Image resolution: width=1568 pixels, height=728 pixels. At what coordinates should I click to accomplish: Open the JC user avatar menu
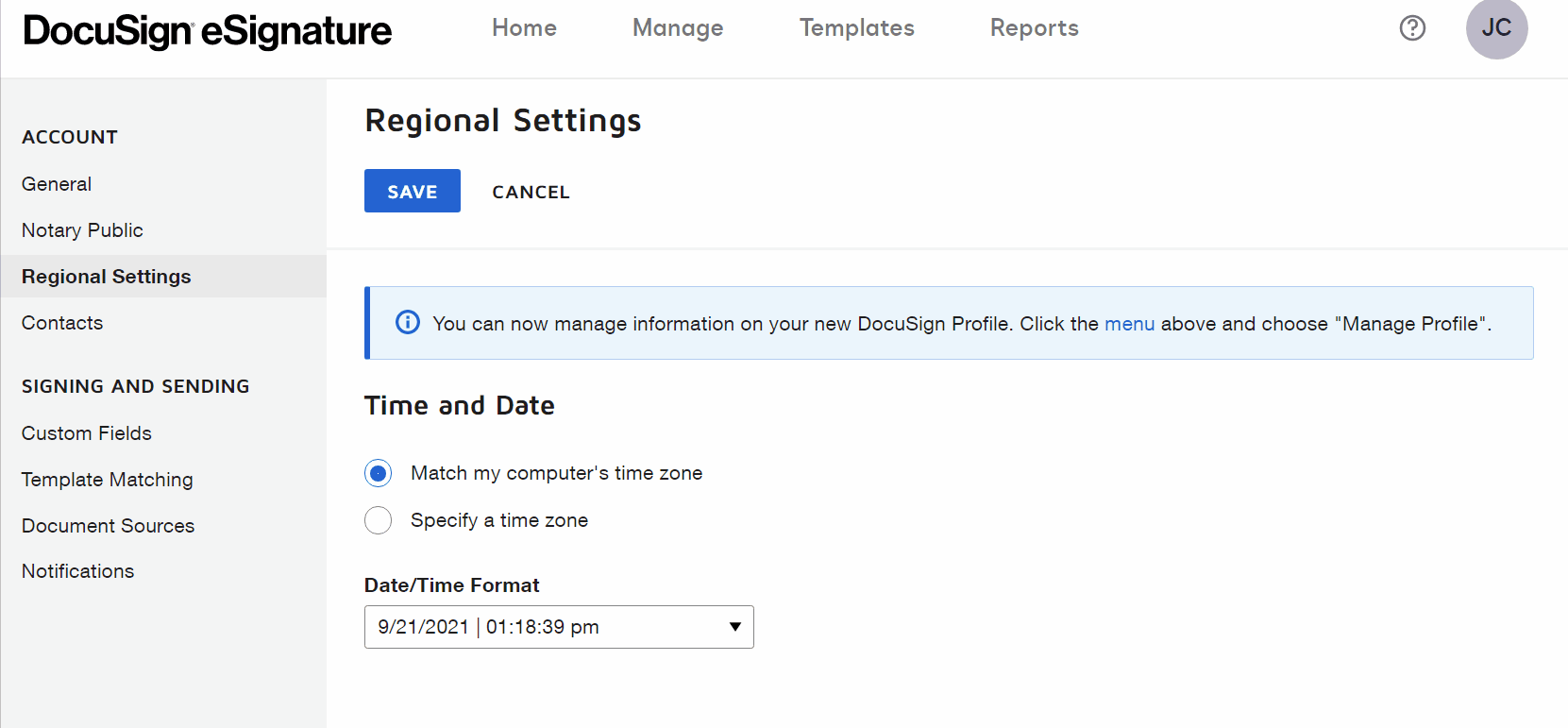click(1496, 28)
